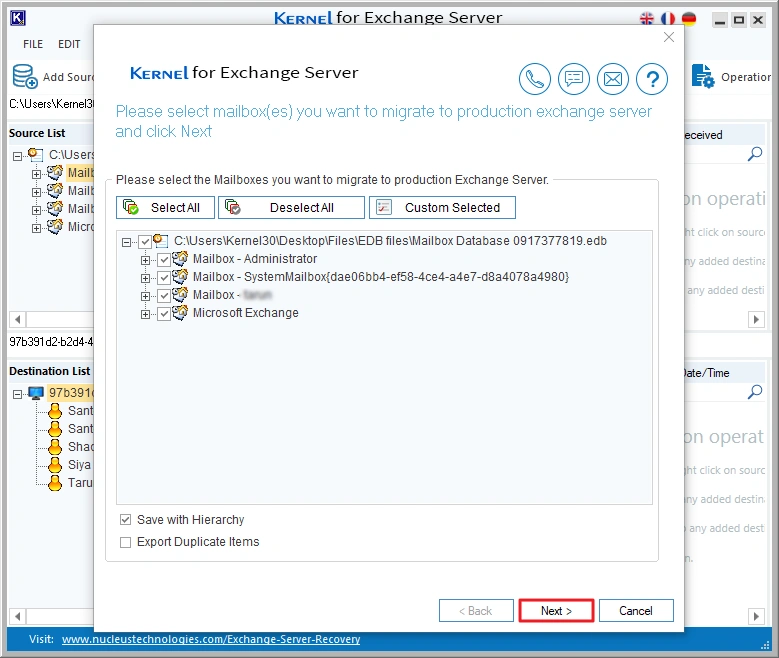The width and height of the screenshot is (779, 658).
Task: Click the Mailbox - Administrator mailbox icon
Action: (x=180, y=259)
